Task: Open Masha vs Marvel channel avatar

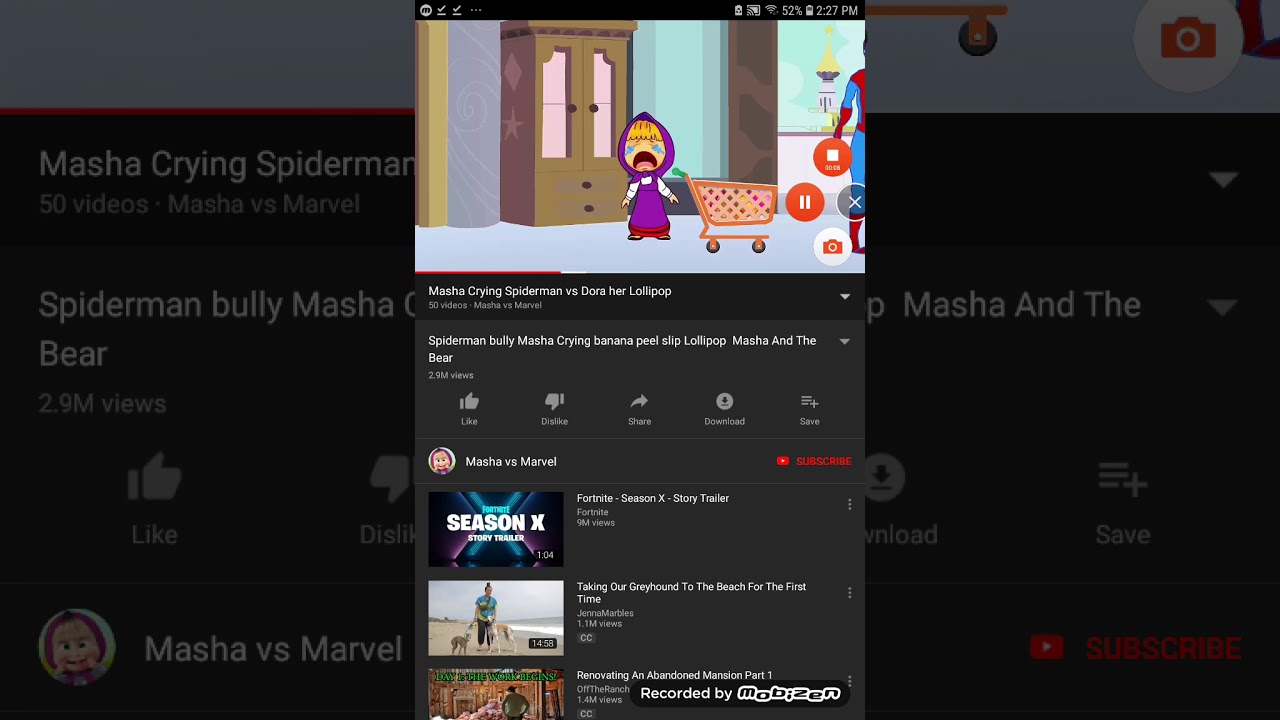Action: click(x=442, y=461)
